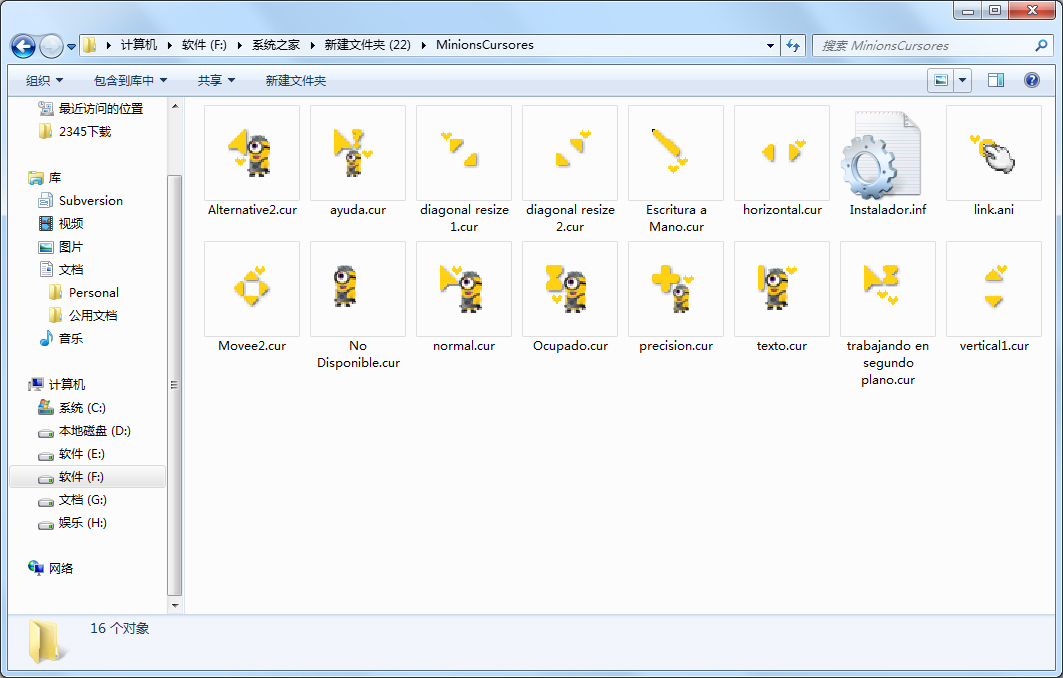Open the Help question mark button
Image resolution: width=1063 pixels, height=678 pixels.
(x=1031, y=80)
